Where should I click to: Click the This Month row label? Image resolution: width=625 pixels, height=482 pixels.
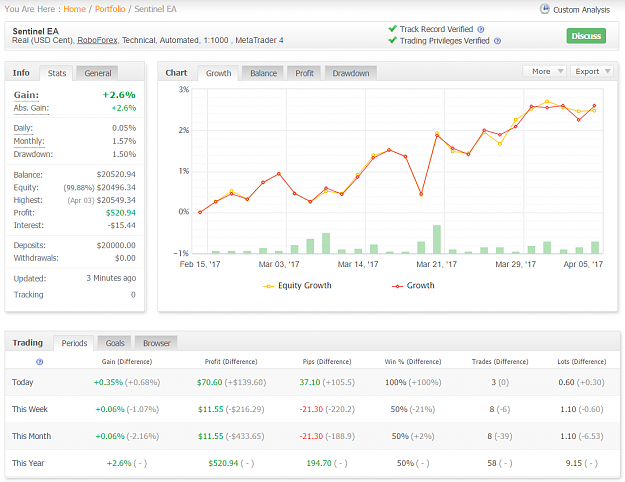point(31,436)
